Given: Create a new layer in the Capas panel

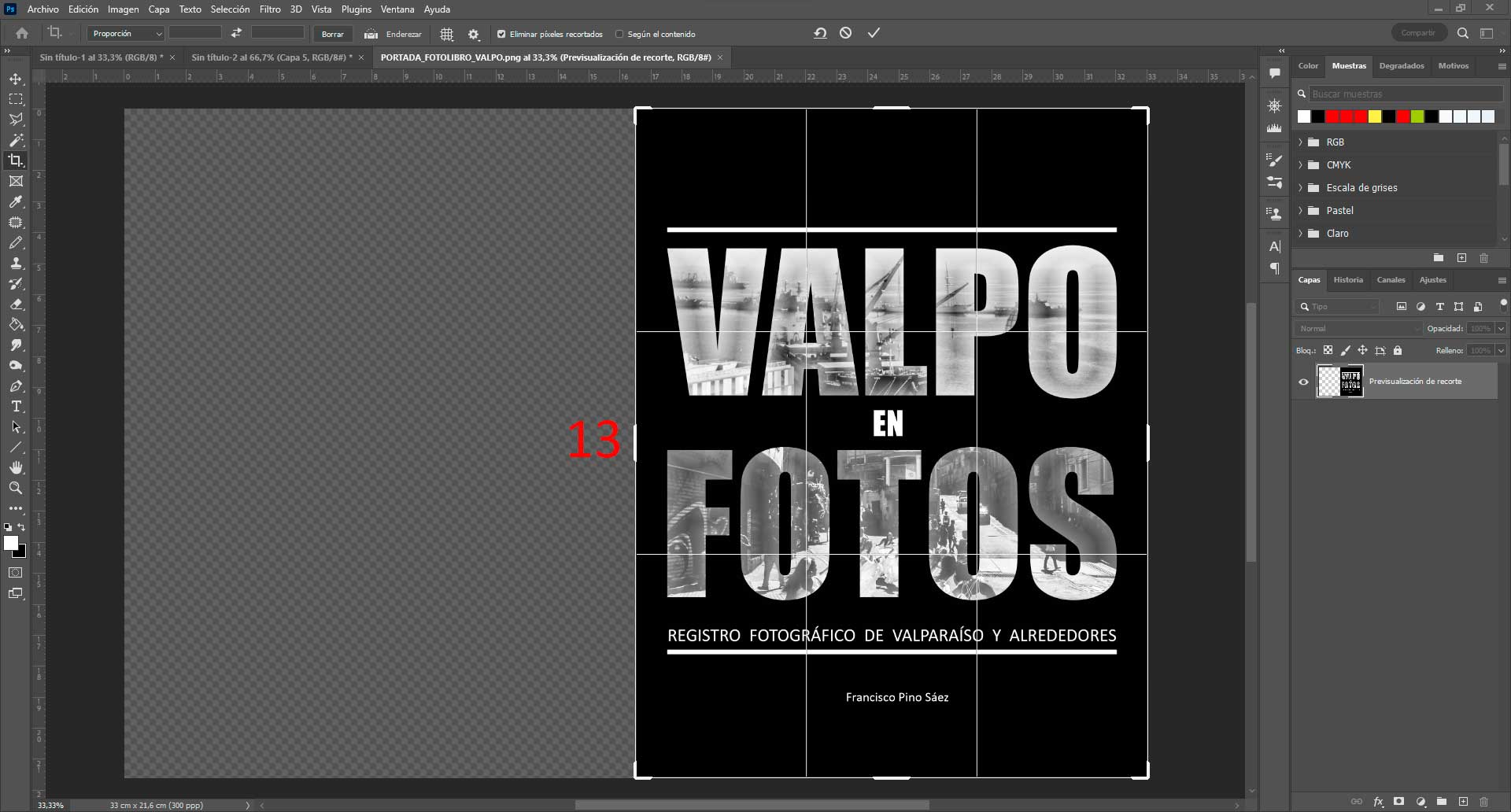Looking at the screenshot, I should click(1462, 802).
